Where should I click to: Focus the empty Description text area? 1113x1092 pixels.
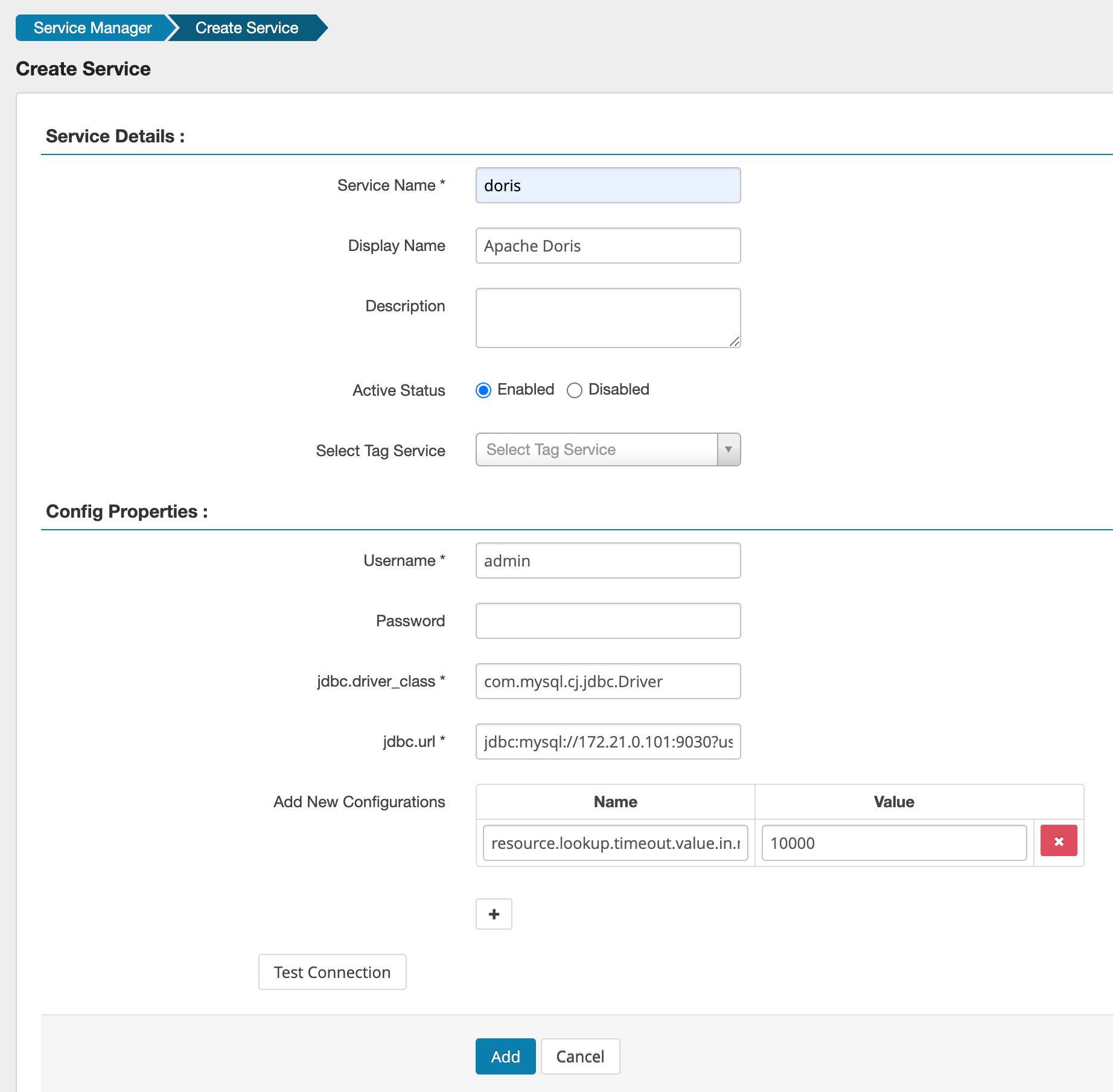pyautogui.click(x=607, y=317)
